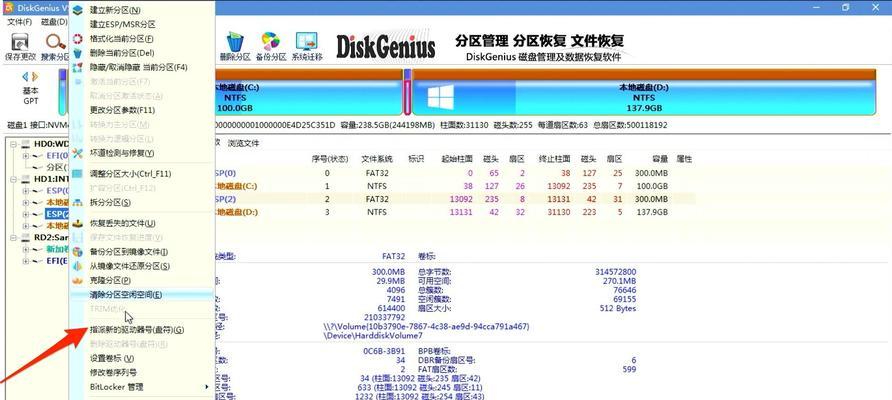Click the 文件系统 column header
892x400 pixels.
[x=376, y=159]
